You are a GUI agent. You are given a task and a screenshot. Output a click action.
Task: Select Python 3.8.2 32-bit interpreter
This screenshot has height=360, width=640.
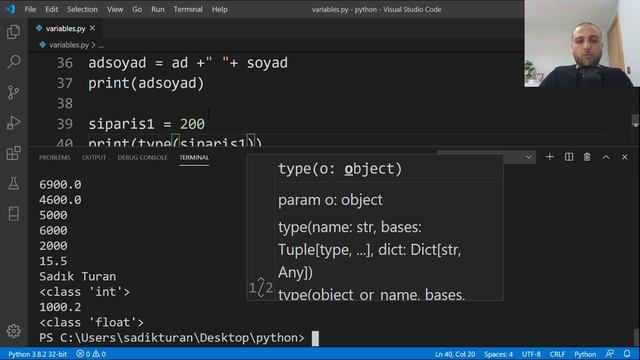tap(38, 354)
